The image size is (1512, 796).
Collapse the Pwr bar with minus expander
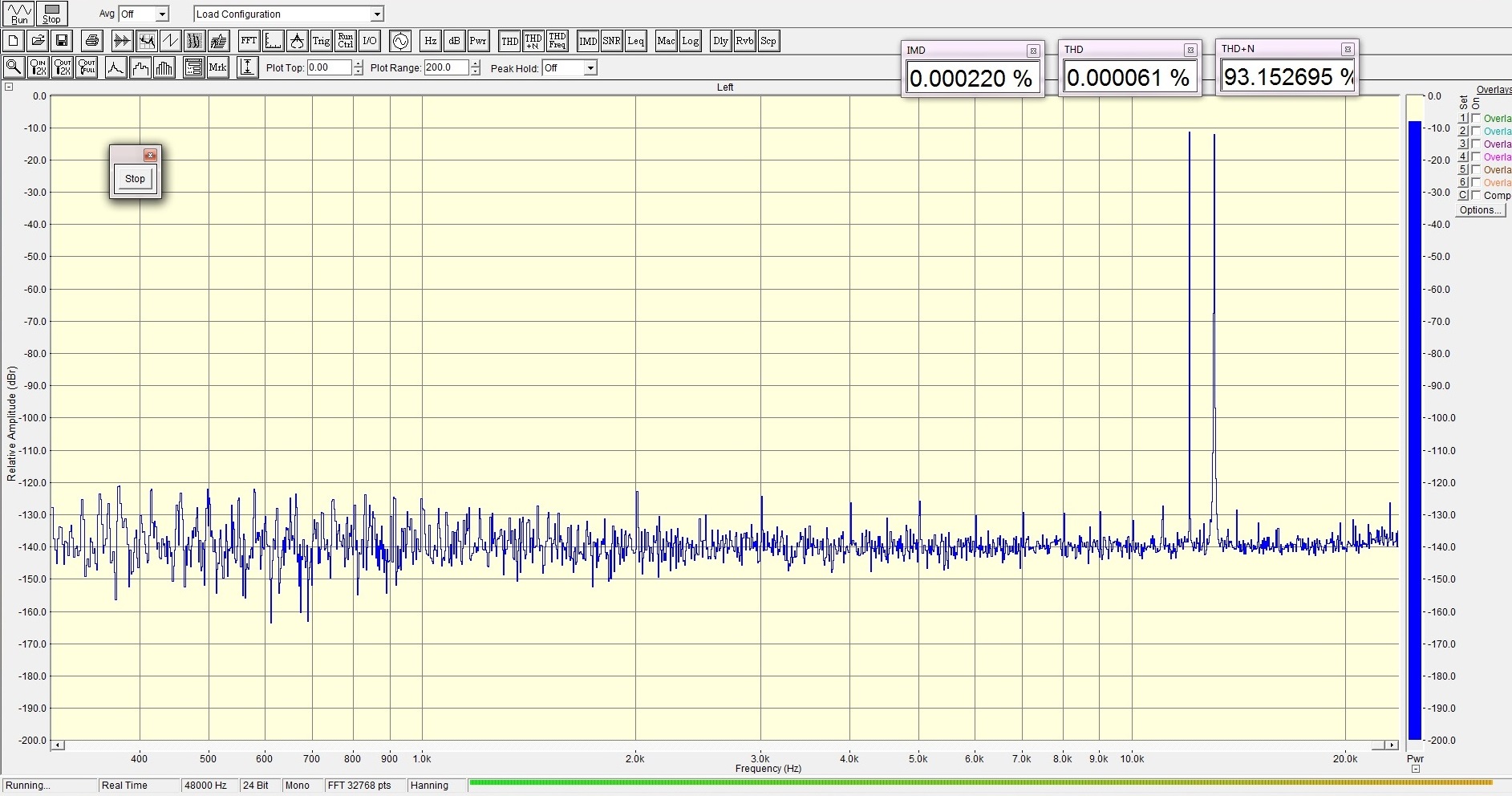[1416, 769]
